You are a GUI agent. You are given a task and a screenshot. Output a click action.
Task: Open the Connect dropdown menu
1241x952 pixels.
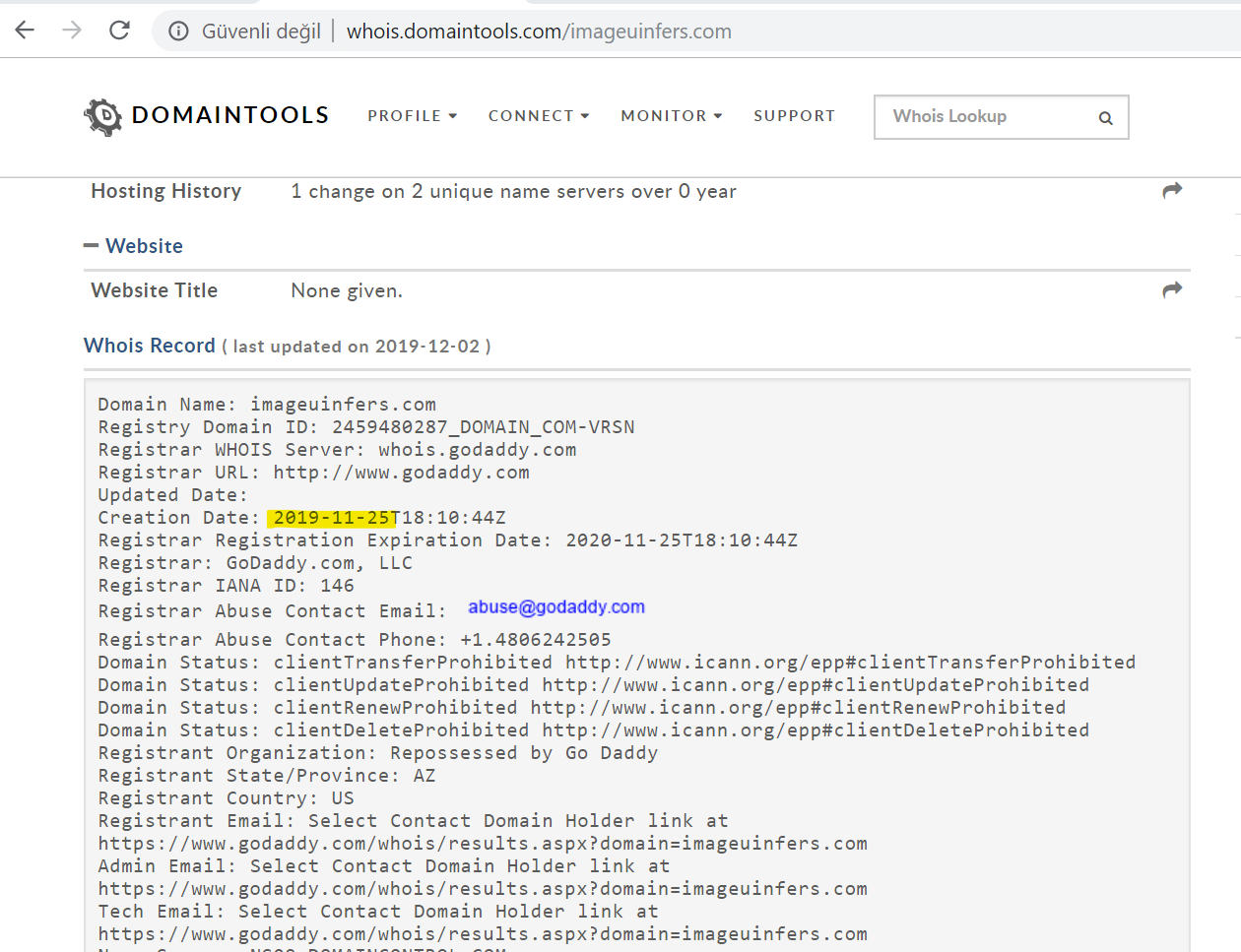[539, 116]
